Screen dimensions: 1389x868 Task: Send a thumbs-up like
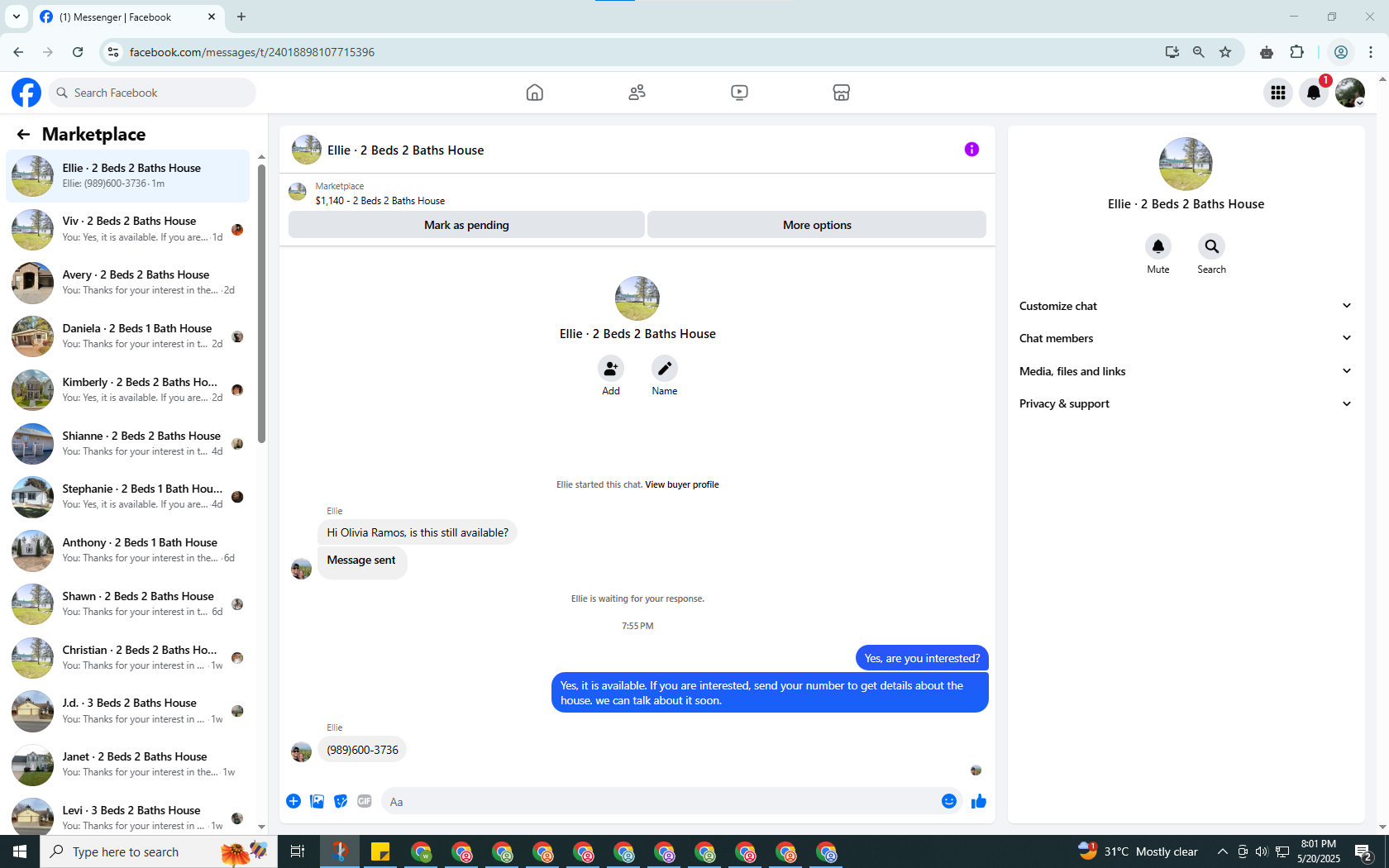pyautogui.click(x=979, y=801)
